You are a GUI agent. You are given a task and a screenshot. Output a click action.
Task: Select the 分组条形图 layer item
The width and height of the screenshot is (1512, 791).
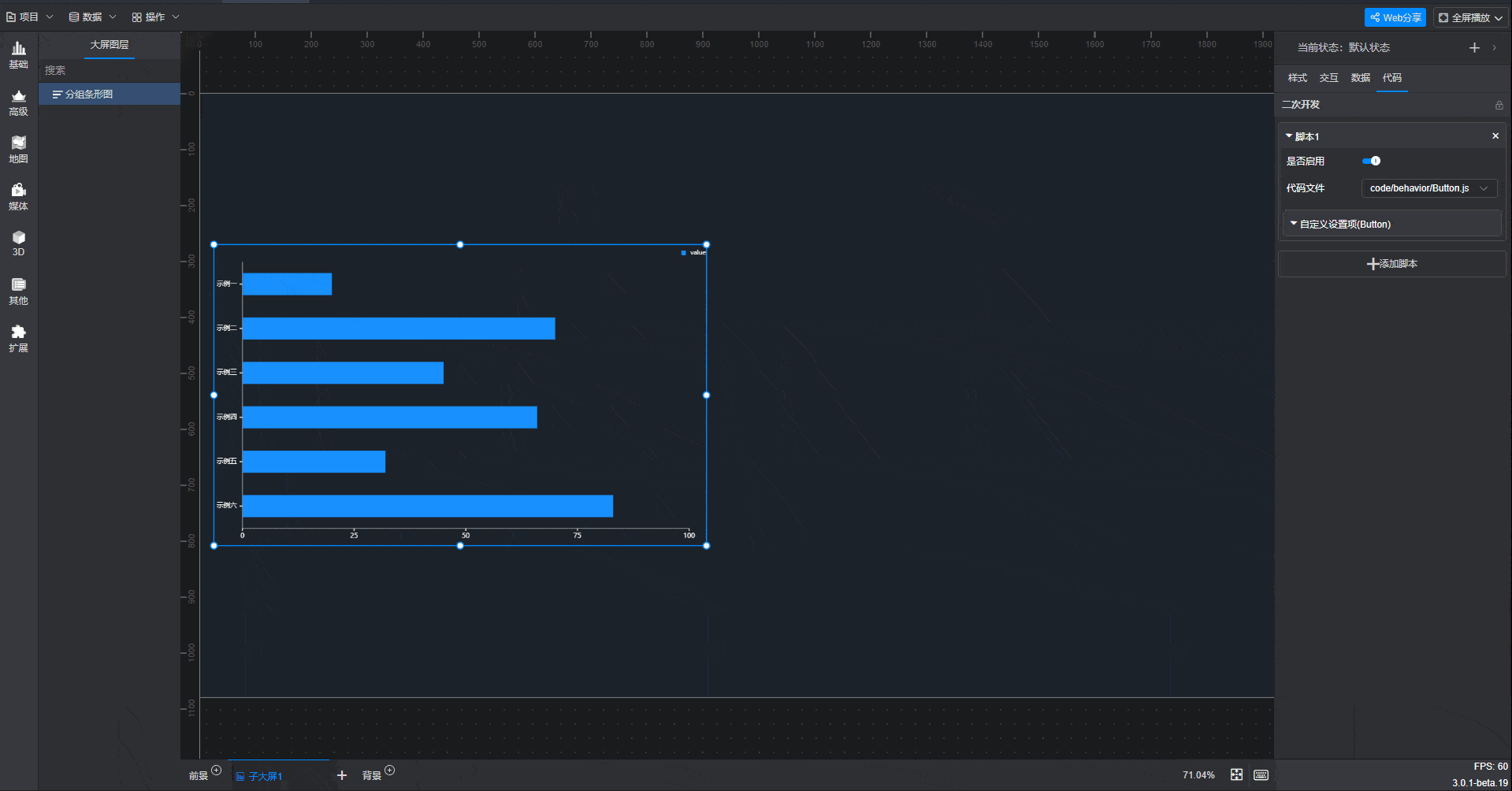[110, 94]
